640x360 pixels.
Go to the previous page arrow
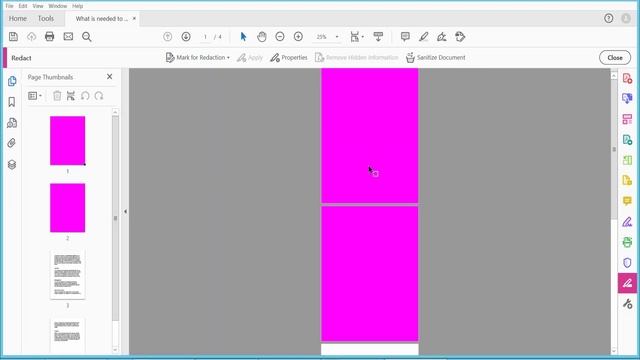(167, 37)
